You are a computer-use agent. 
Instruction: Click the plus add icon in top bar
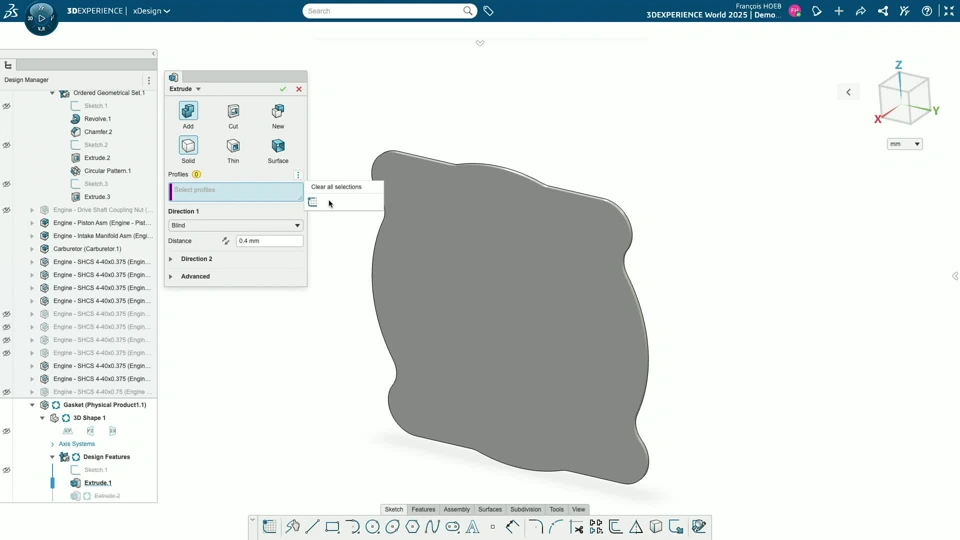(839, 11)
